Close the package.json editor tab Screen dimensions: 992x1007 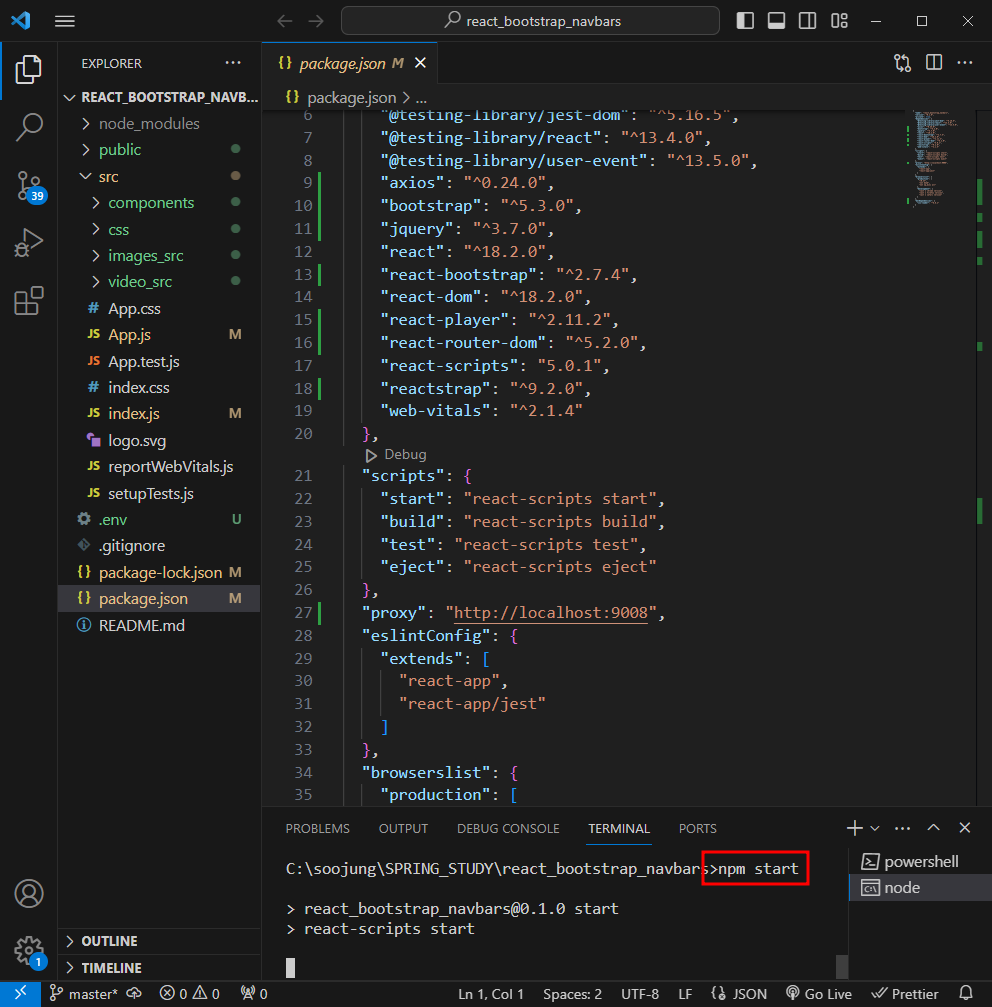[x=421, y=63]
